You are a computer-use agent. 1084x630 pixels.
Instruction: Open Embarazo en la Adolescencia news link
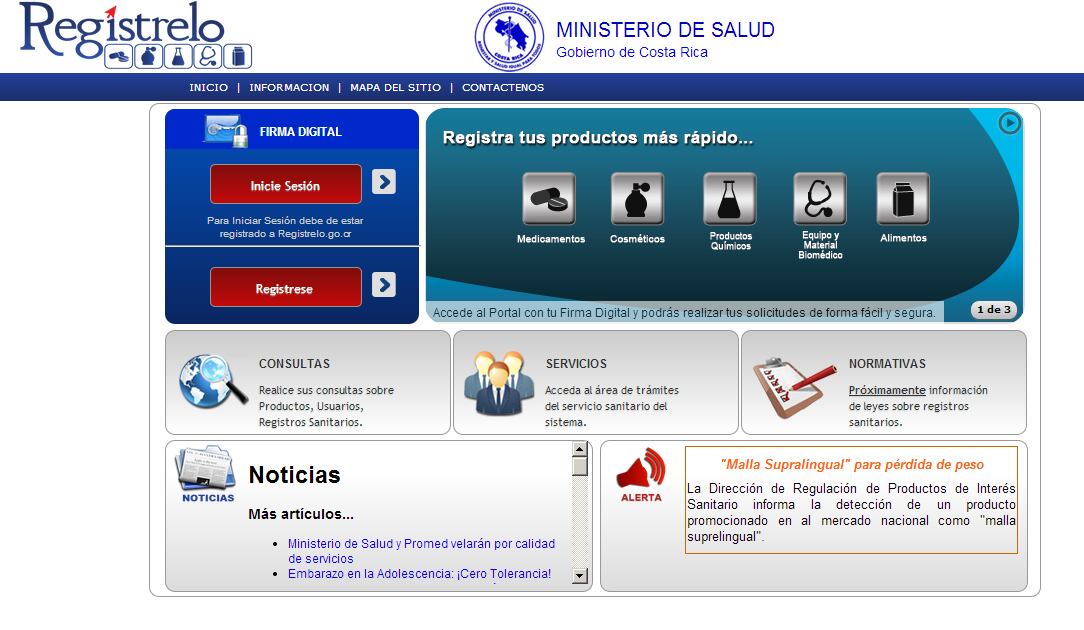tap(419, 574)
